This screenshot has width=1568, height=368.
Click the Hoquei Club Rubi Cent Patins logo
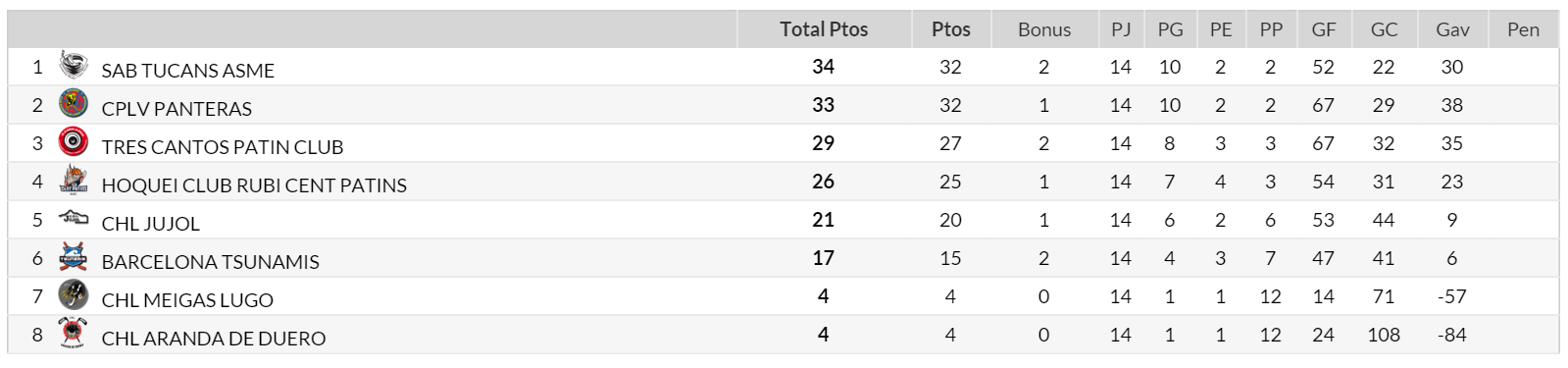point(74,180)
